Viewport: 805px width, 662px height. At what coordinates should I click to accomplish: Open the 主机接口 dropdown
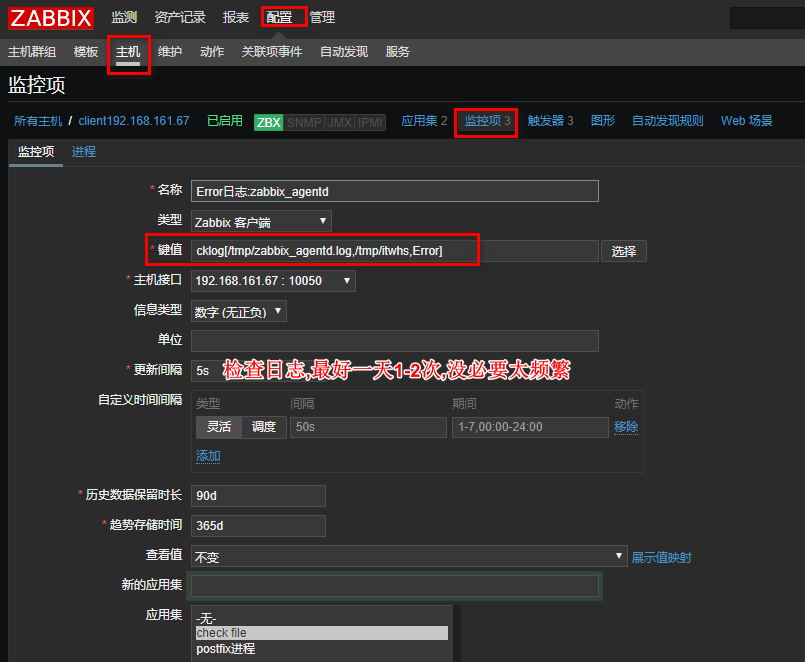(273, 281)
